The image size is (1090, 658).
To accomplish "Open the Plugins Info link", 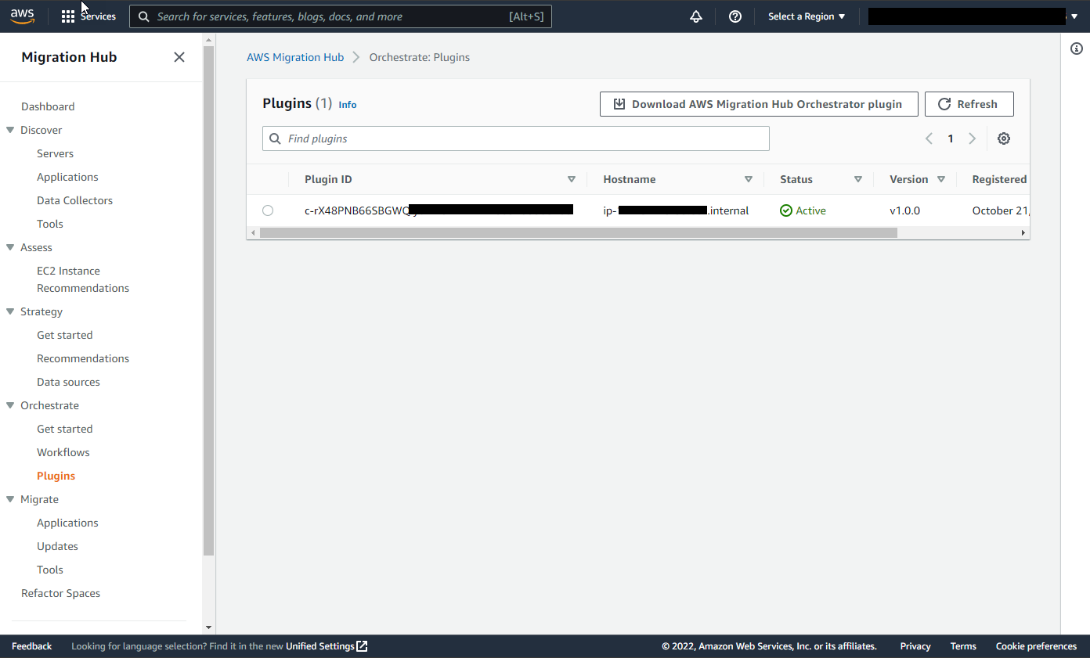I will tap(348, 105).
